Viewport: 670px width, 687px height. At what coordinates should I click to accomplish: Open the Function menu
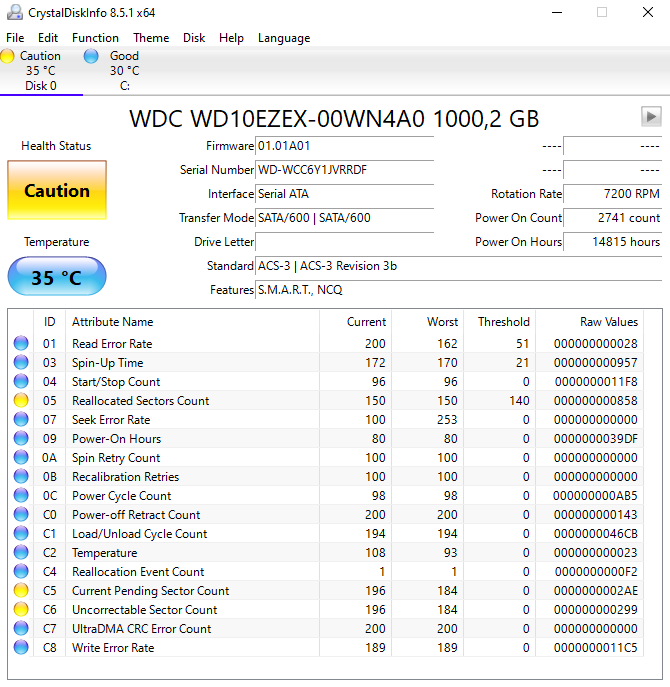95,38
